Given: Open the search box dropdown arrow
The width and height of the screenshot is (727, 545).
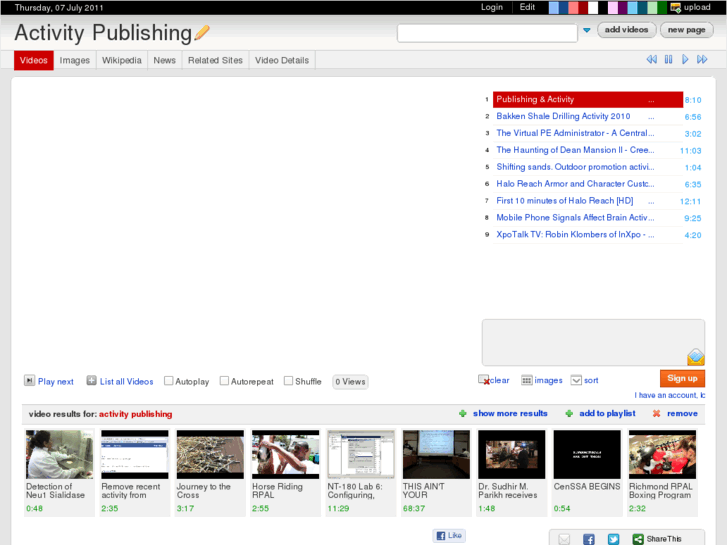Looking at the screenshot, I should click(x=587, y=30).
